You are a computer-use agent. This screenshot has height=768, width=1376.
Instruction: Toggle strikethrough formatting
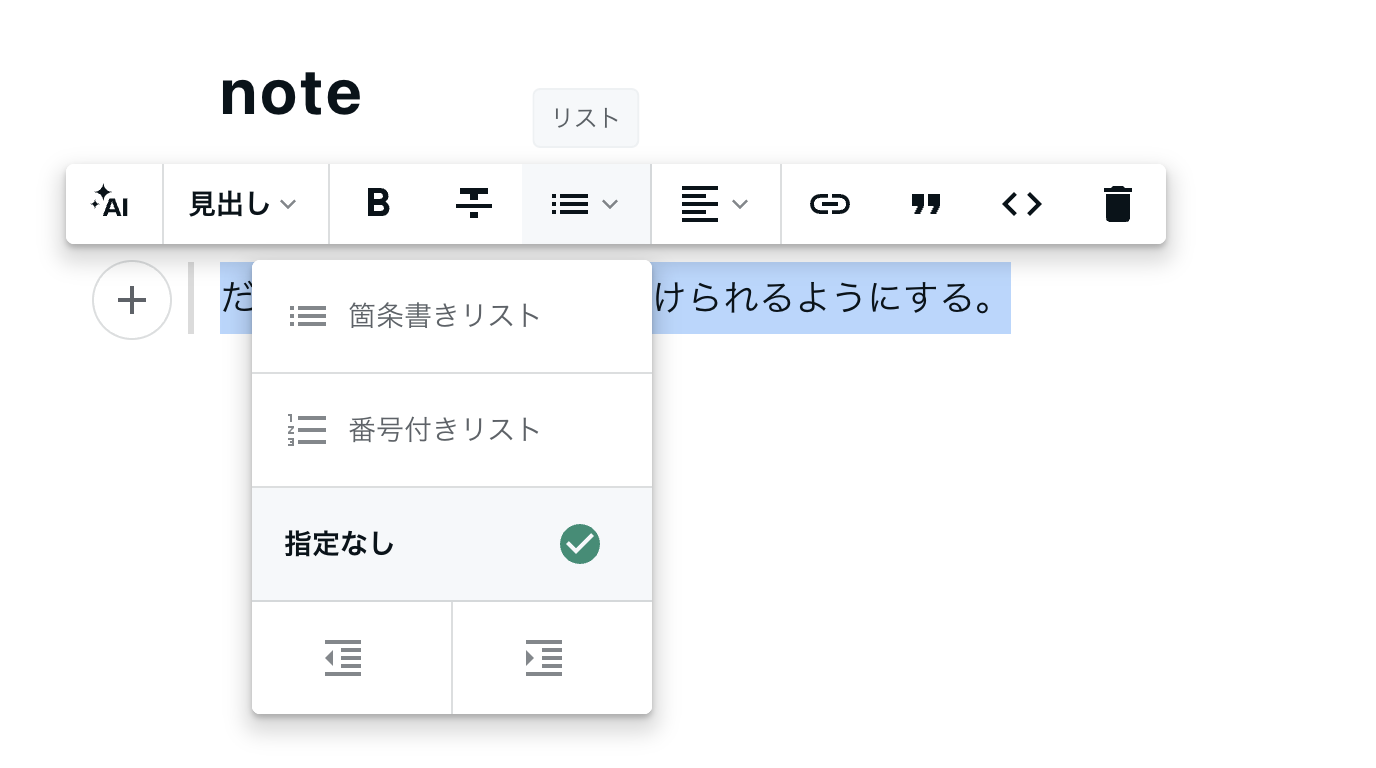(473, 204)
